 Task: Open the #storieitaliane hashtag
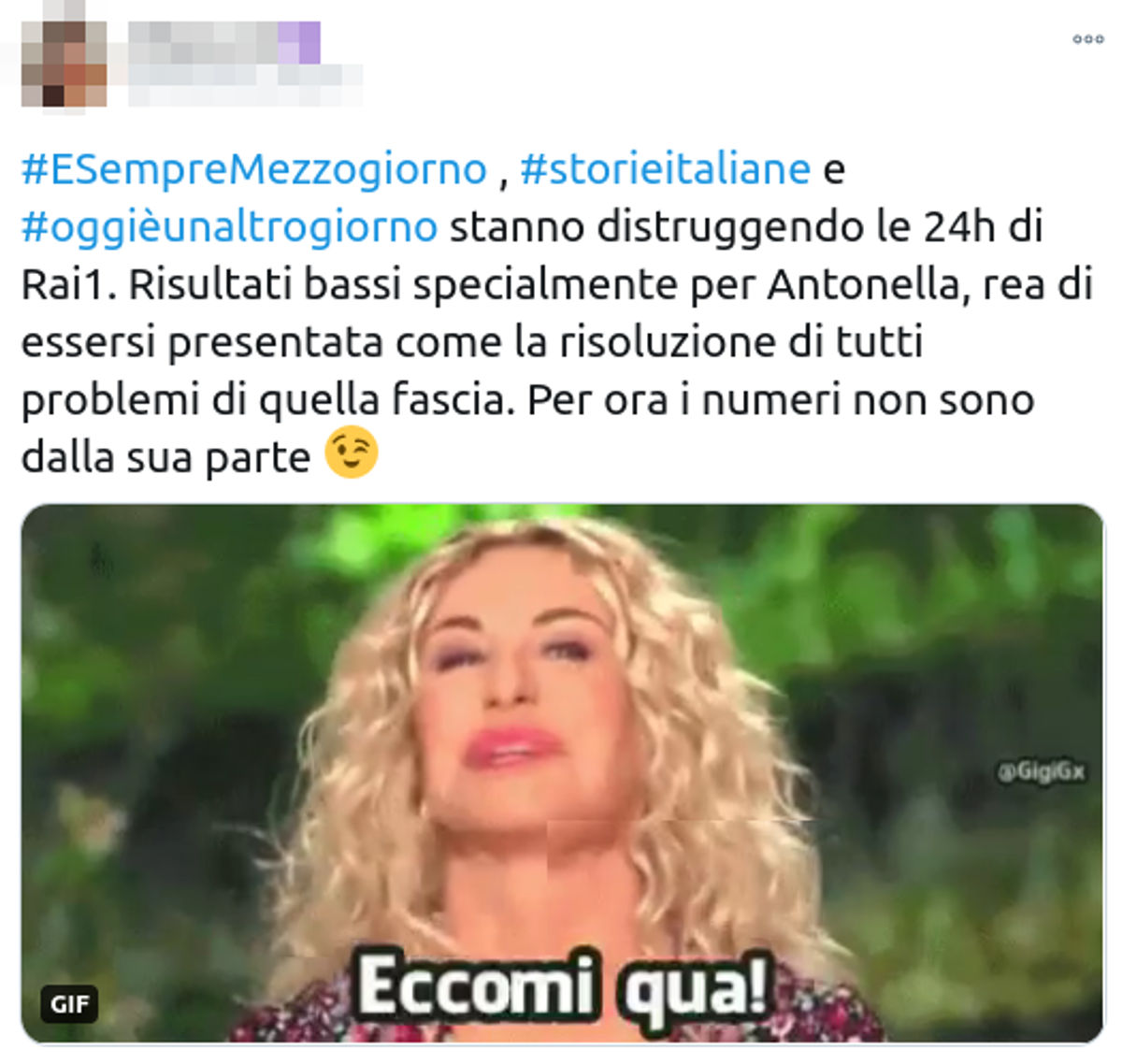pos(665,169)
